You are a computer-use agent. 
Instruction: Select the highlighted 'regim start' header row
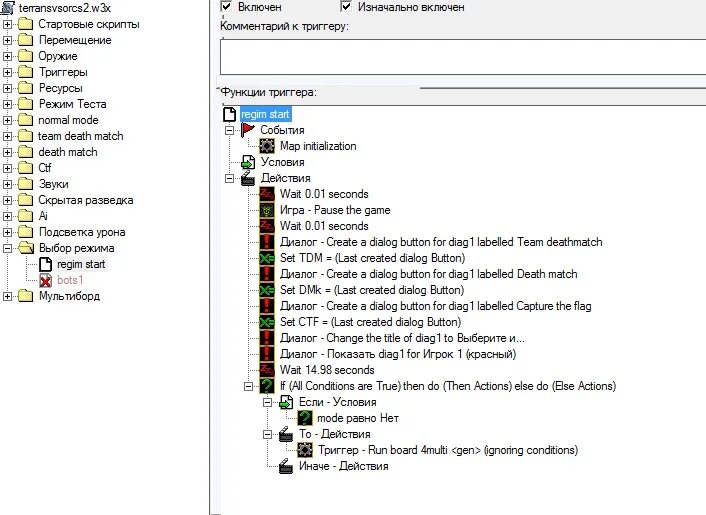coord(265,114)
